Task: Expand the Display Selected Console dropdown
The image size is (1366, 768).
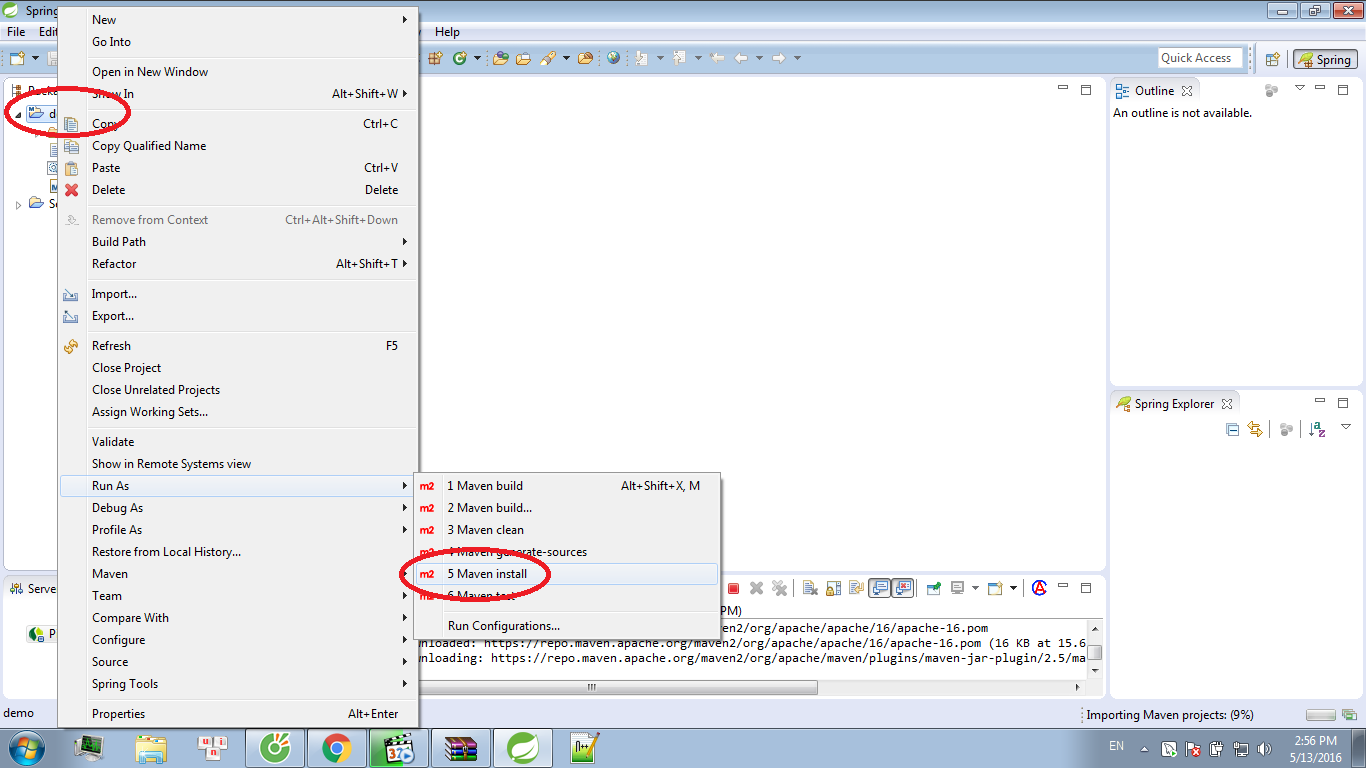Action: pyautogui.click(x=975, y=588)
